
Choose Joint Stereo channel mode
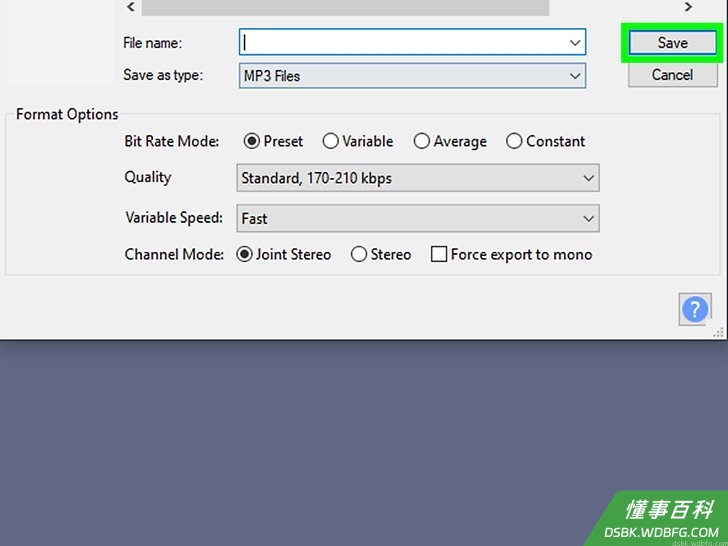point(284,254)
